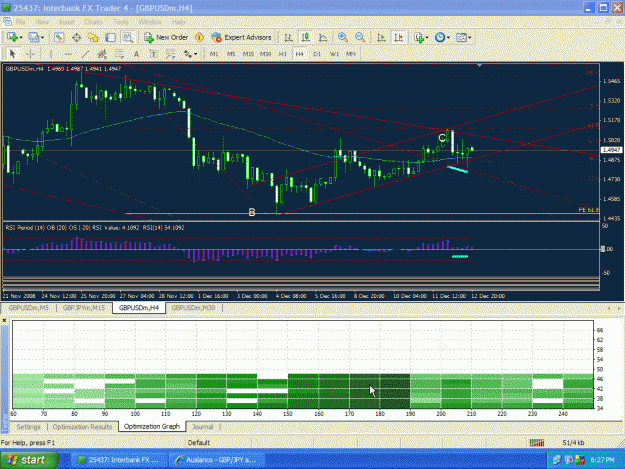The width and height of the screenshot is (625, 469).
Task: Select the H1 timeframe button
Action: tap(283, 54)
